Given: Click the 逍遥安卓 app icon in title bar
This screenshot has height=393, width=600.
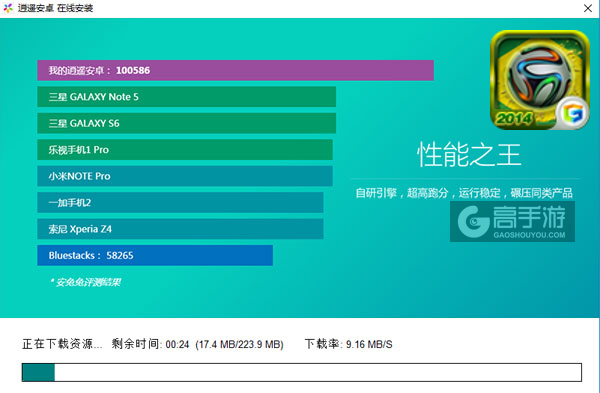Looking at the screenshot, I should [8, 8].
